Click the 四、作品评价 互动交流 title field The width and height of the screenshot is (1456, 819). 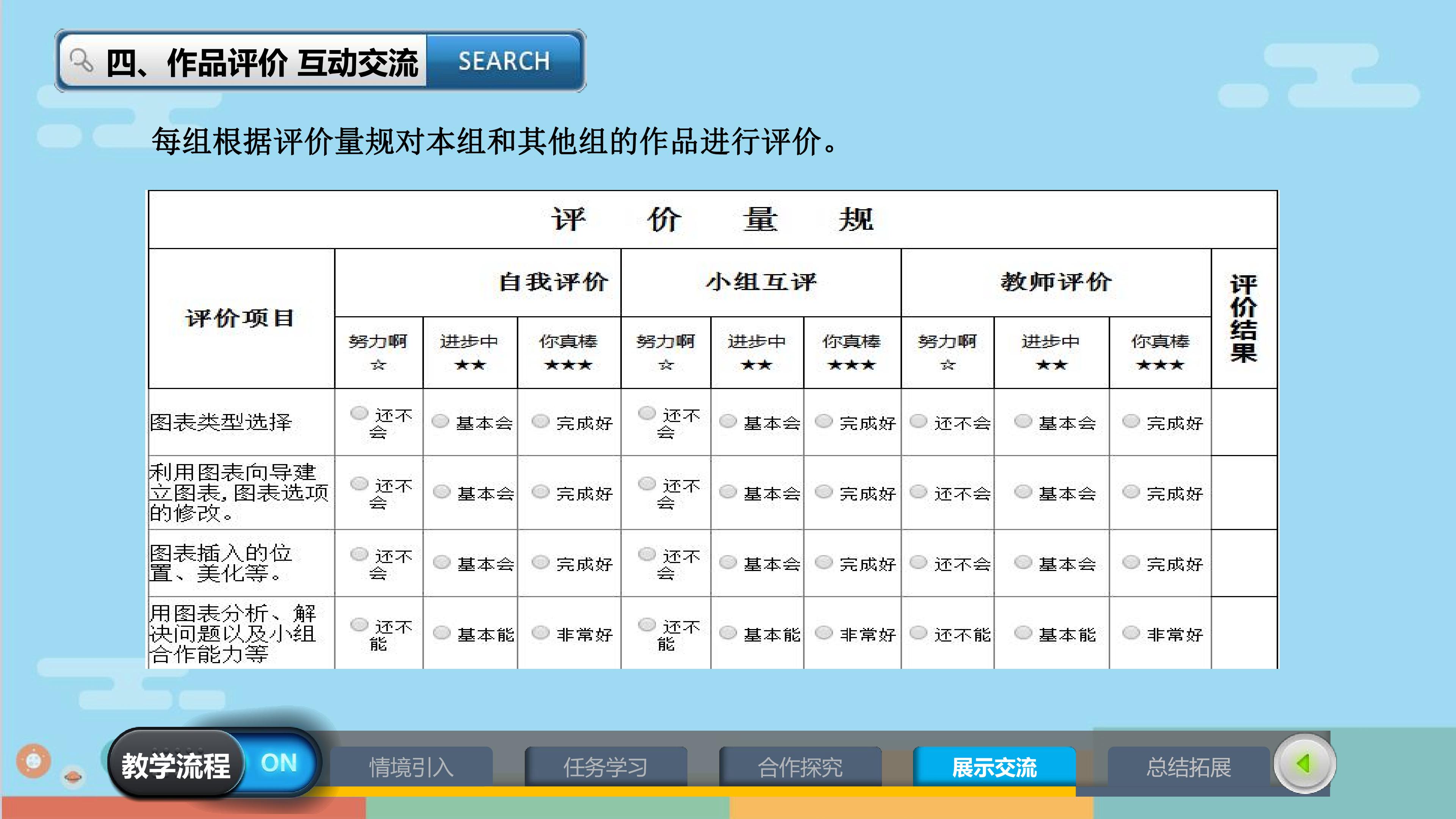point(262,61)
